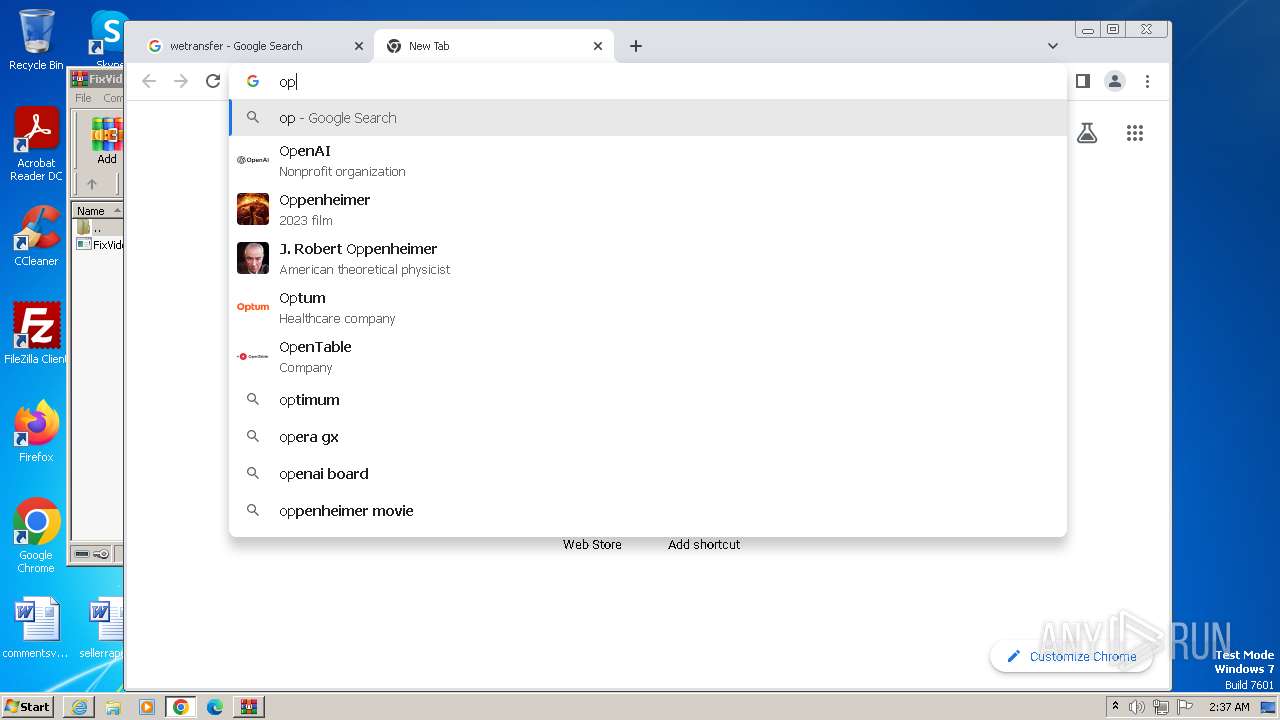Click the 2:37 AM taskbar clock
This screenshot has width=1280, height=720.
coord(1229,707)
